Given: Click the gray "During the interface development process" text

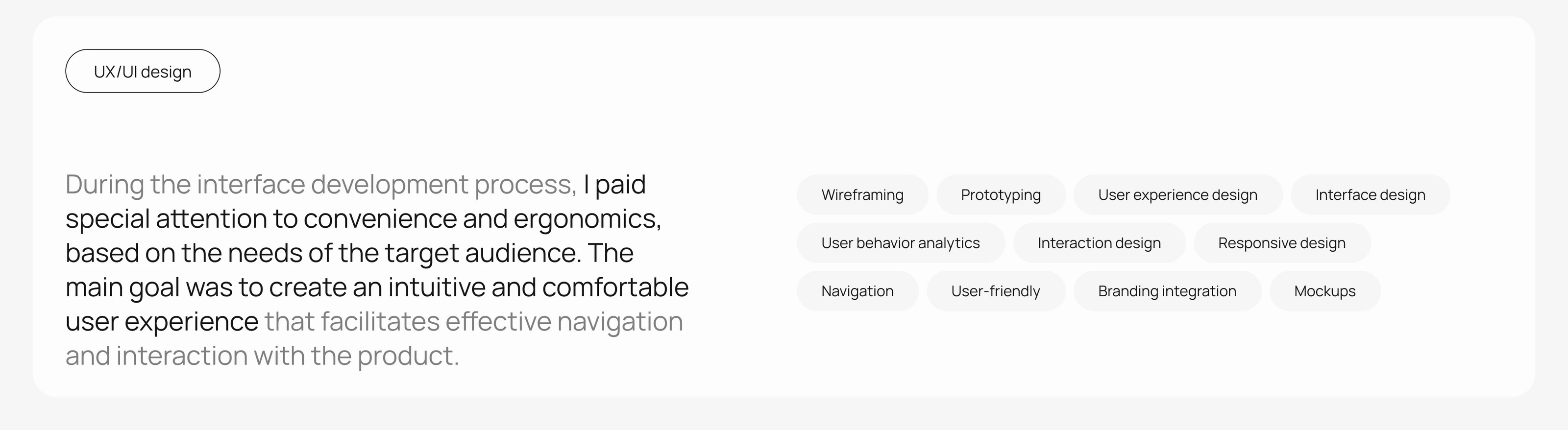Looking at the screenshot, I should point(321,184).
